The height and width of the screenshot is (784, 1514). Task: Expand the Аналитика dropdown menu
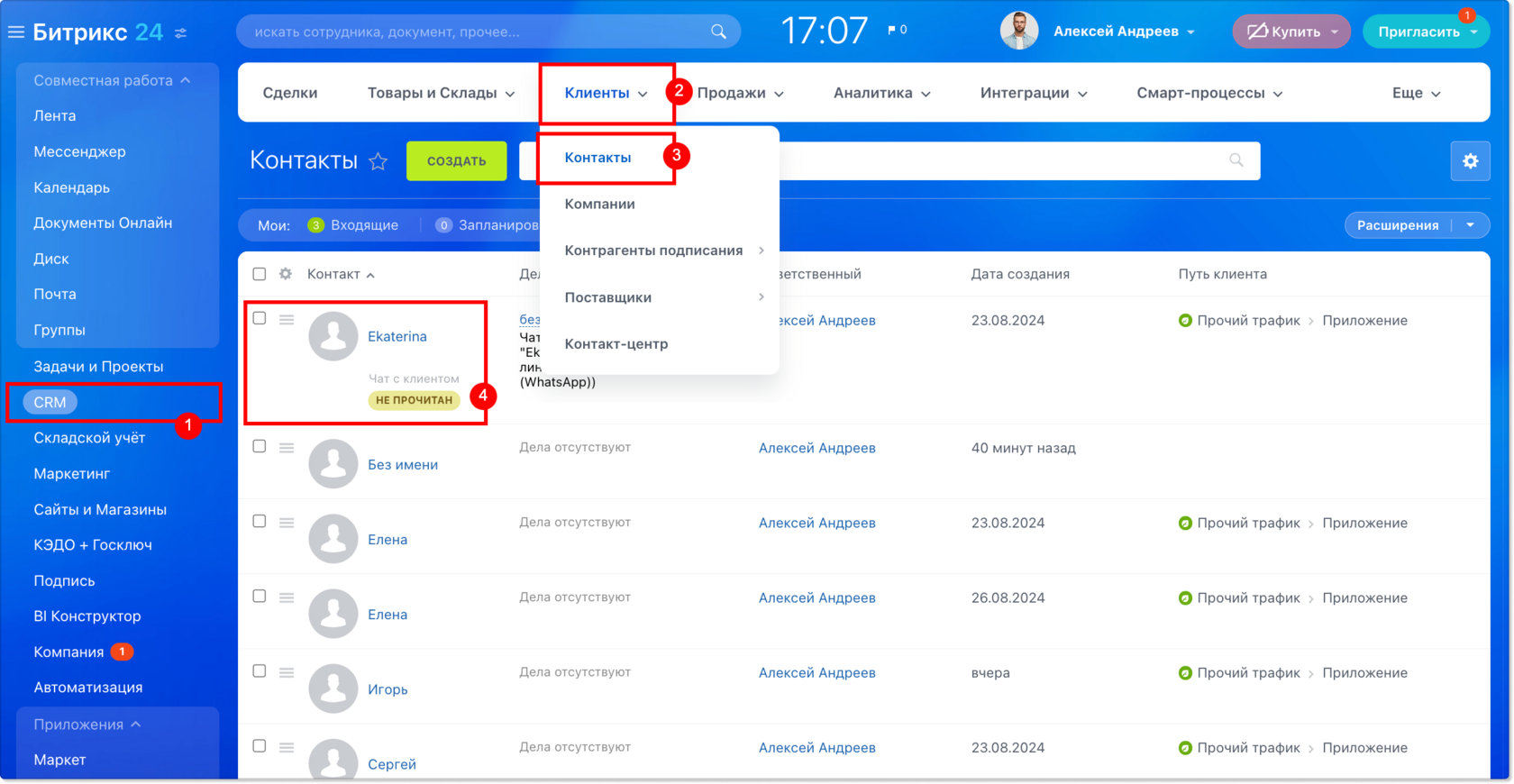[881, 93]
